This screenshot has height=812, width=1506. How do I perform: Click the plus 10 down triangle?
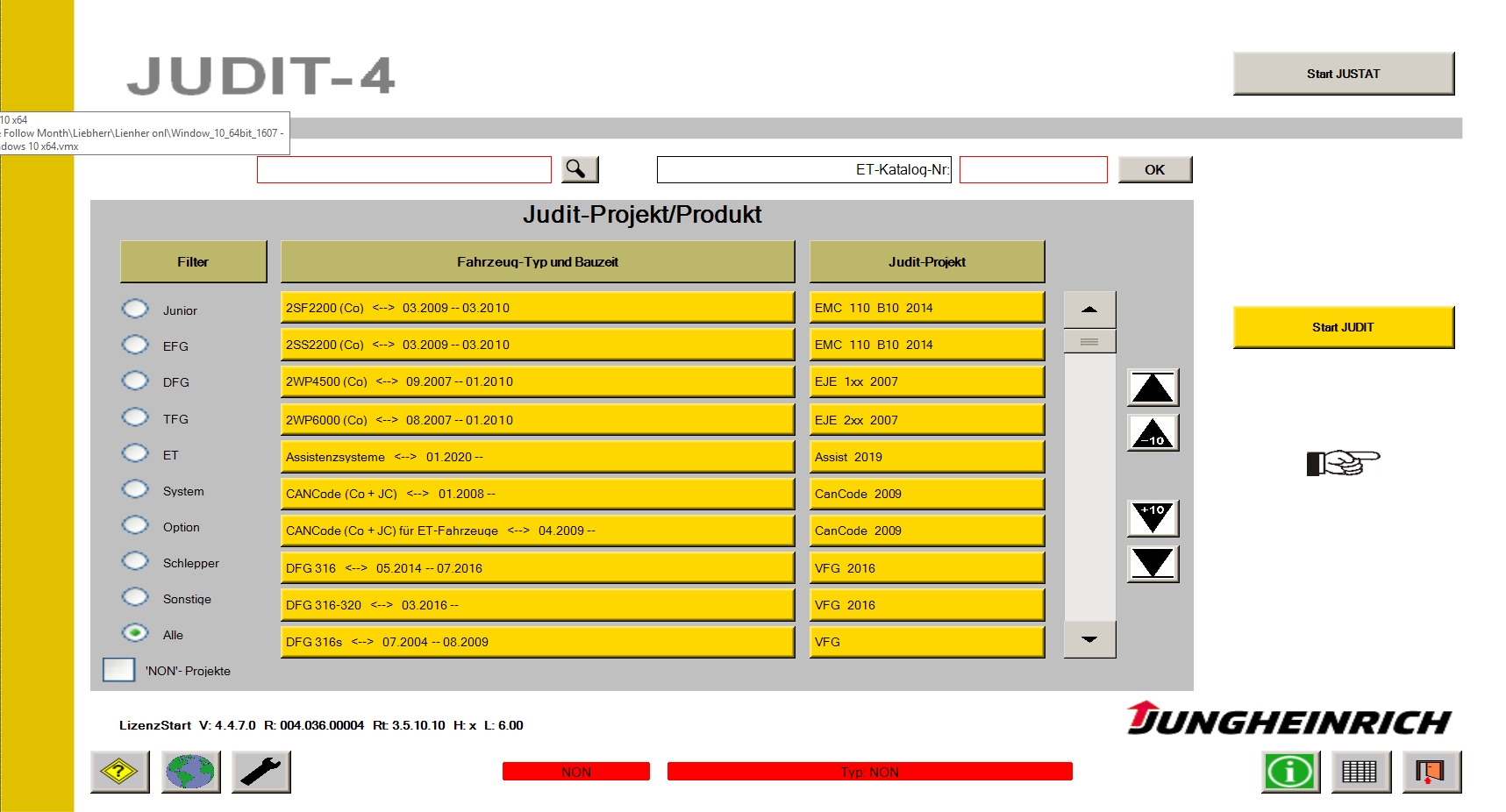click(1153, 518)
